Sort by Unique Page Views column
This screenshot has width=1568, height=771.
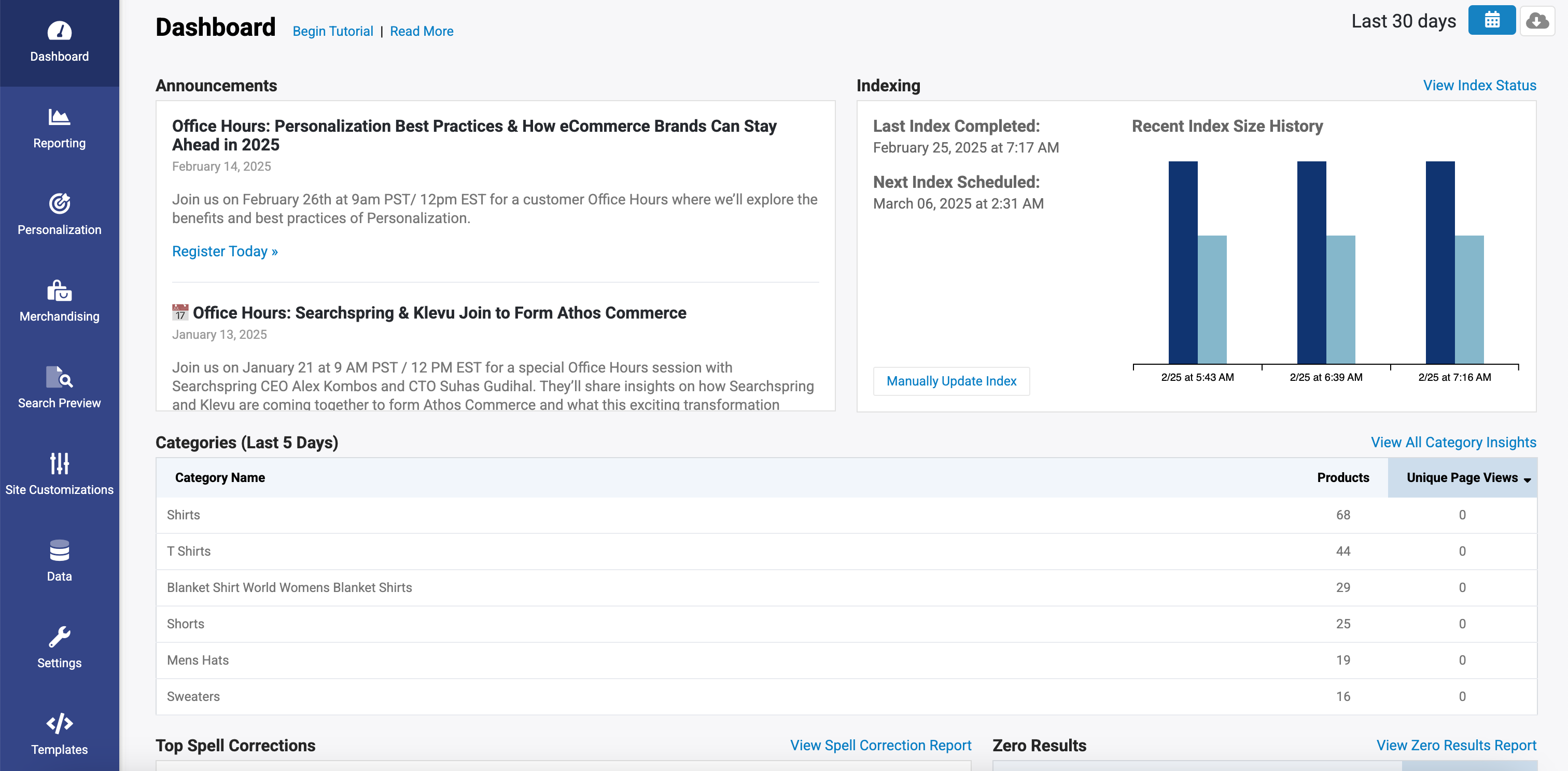[x=1462, y=477]
